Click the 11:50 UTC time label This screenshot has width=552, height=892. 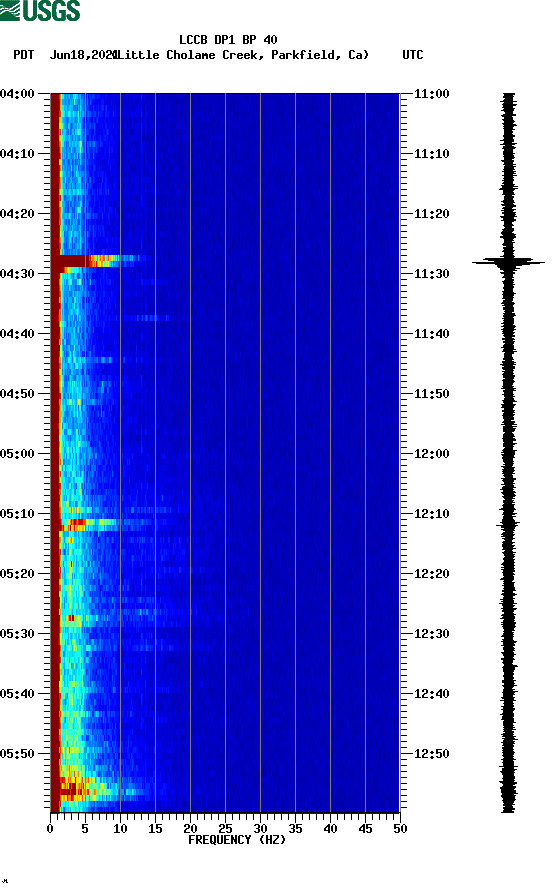pos(431,394)
